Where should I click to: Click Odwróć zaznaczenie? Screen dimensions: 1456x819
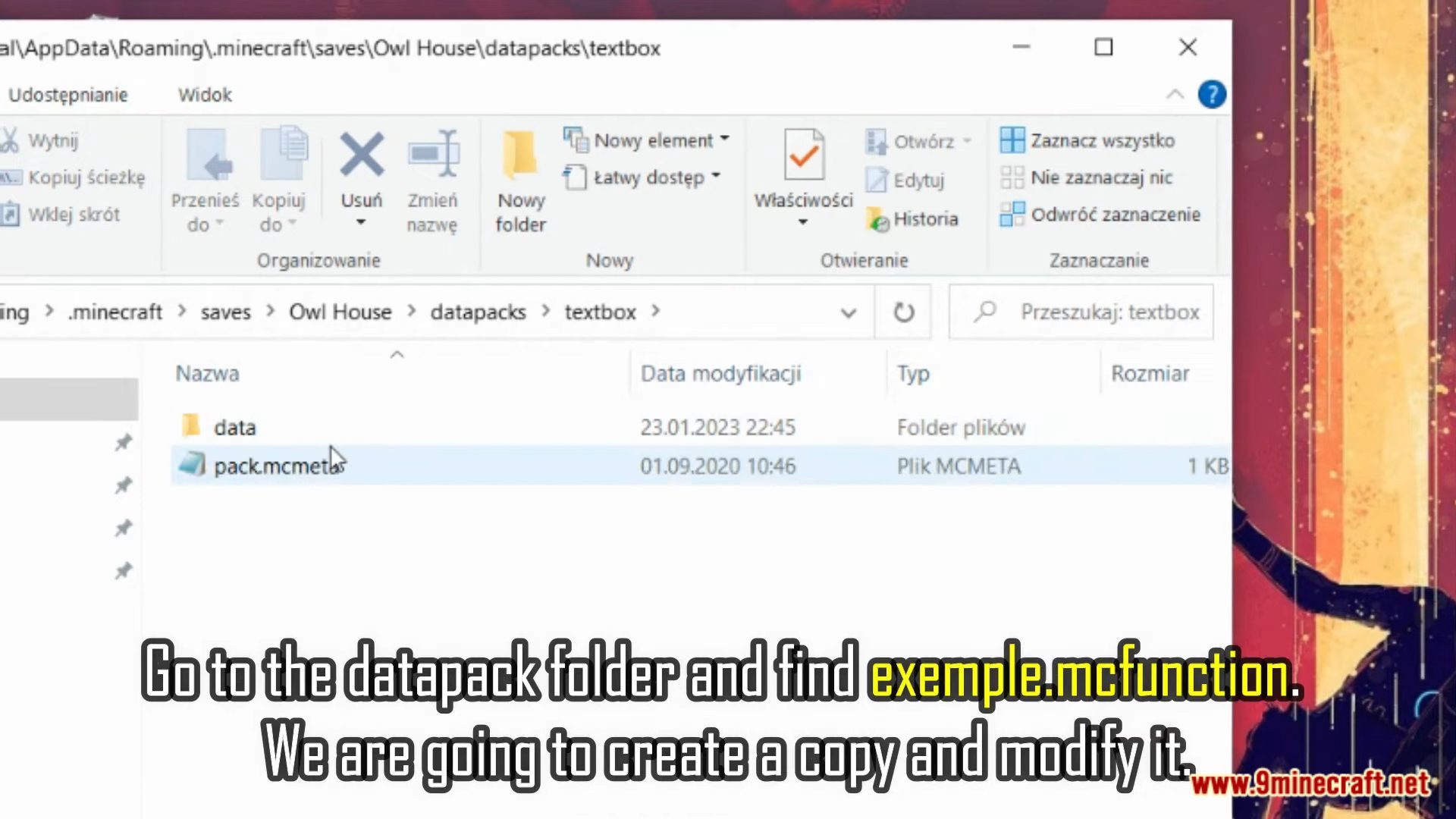(x=1100, y=215)
